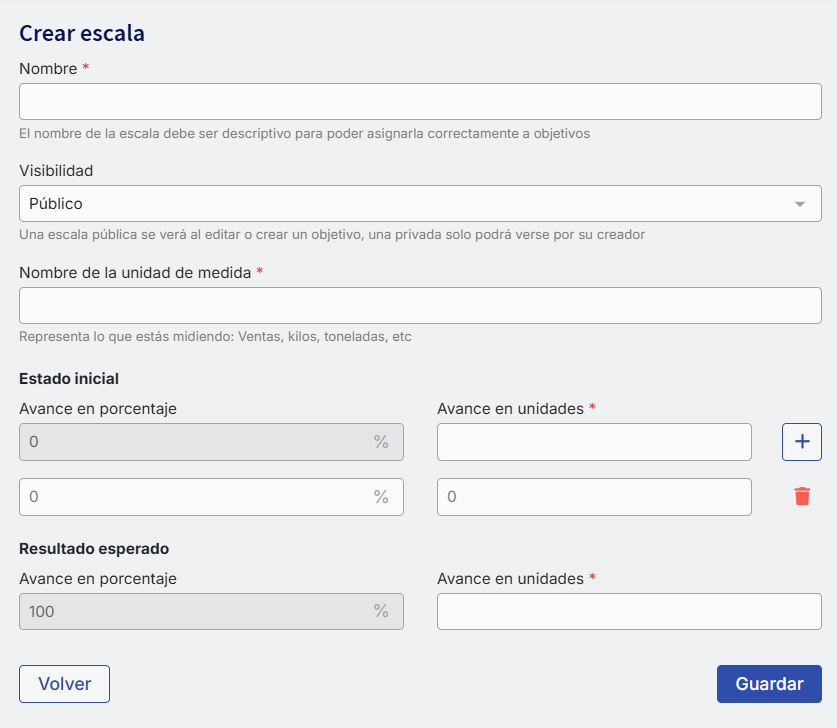Open the Público visibility combo box

(400, 204)
